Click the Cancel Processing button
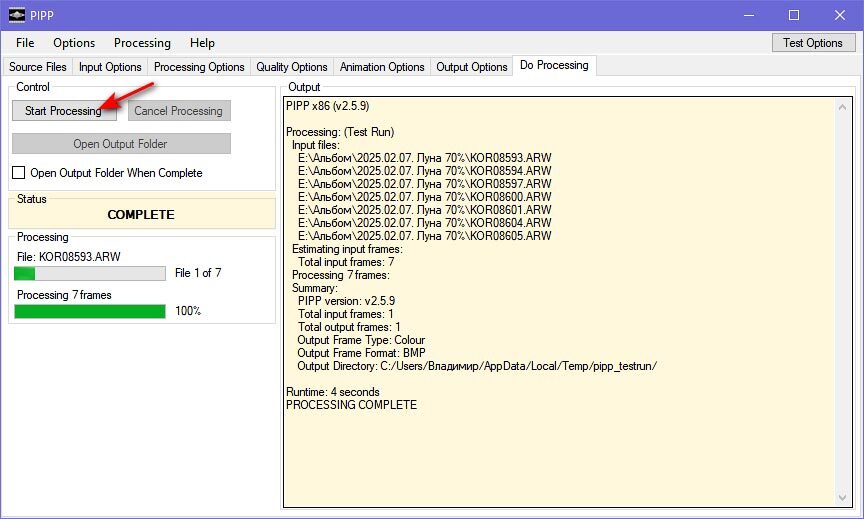The image size is (864, 519). pos(179,111)
